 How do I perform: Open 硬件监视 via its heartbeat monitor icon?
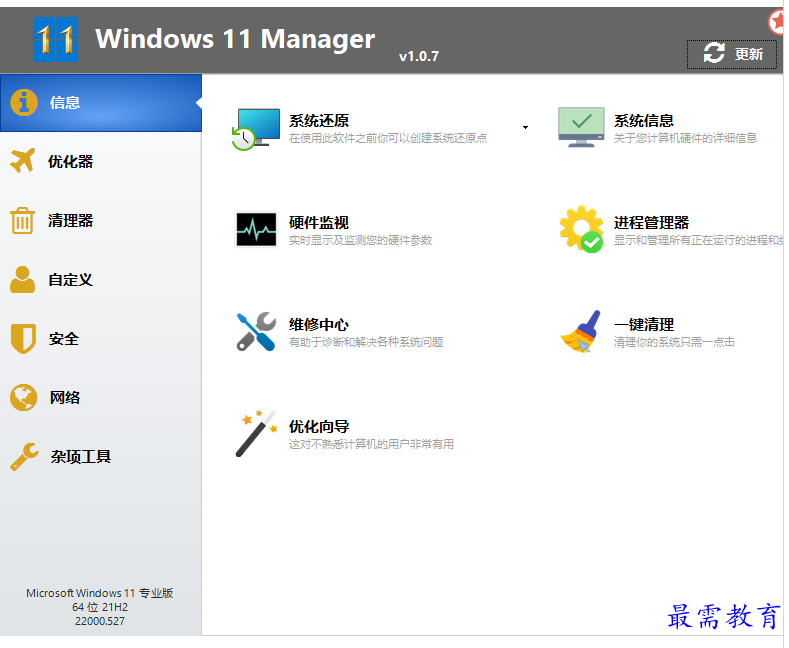click(257, 229)
